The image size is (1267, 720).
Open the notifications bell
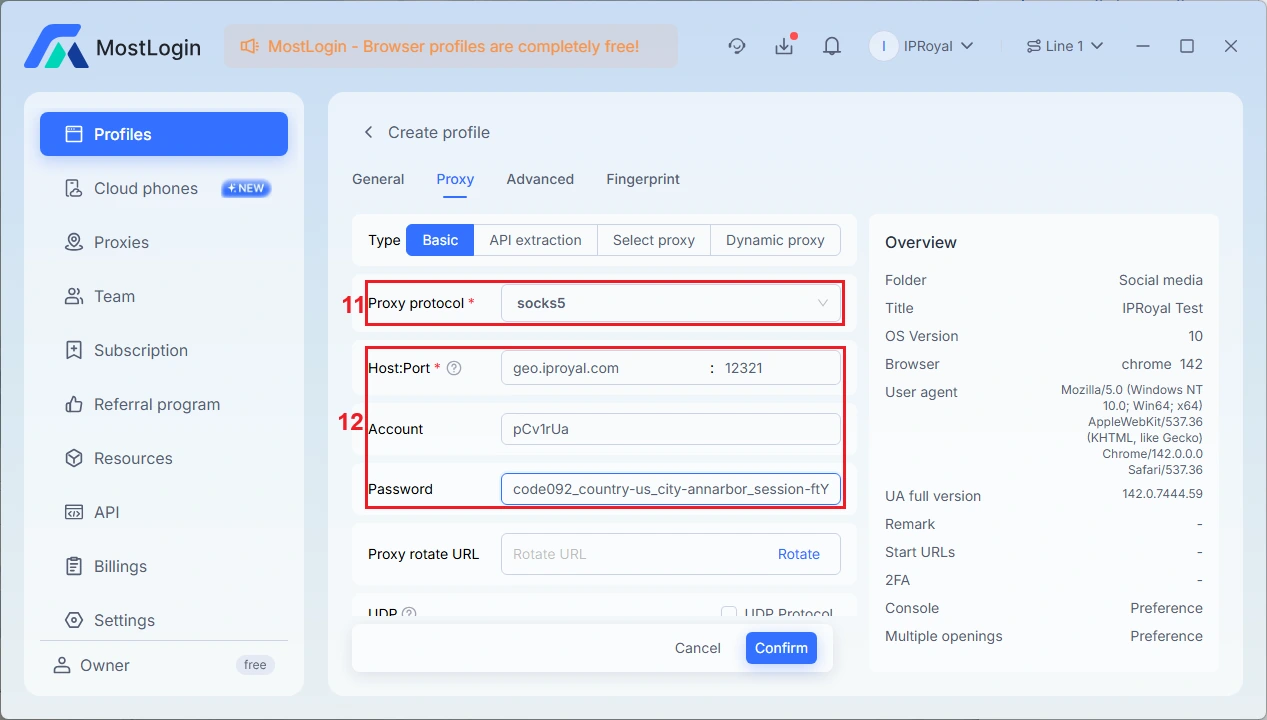click(x=831, y=46)
